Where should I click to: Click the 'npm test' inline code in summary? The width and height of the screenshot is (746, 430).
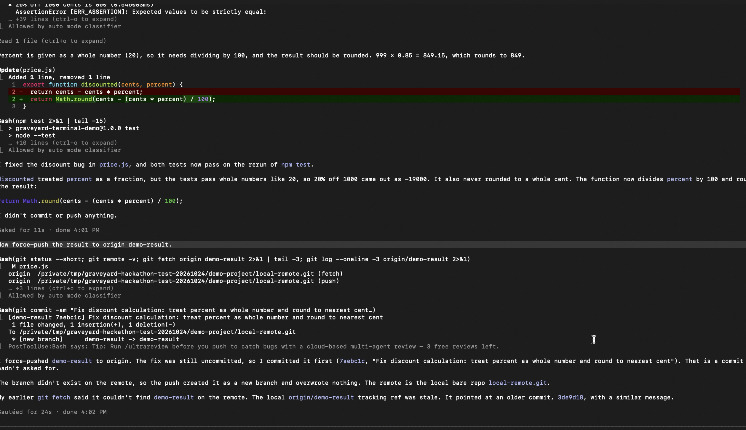click(296, 165)
